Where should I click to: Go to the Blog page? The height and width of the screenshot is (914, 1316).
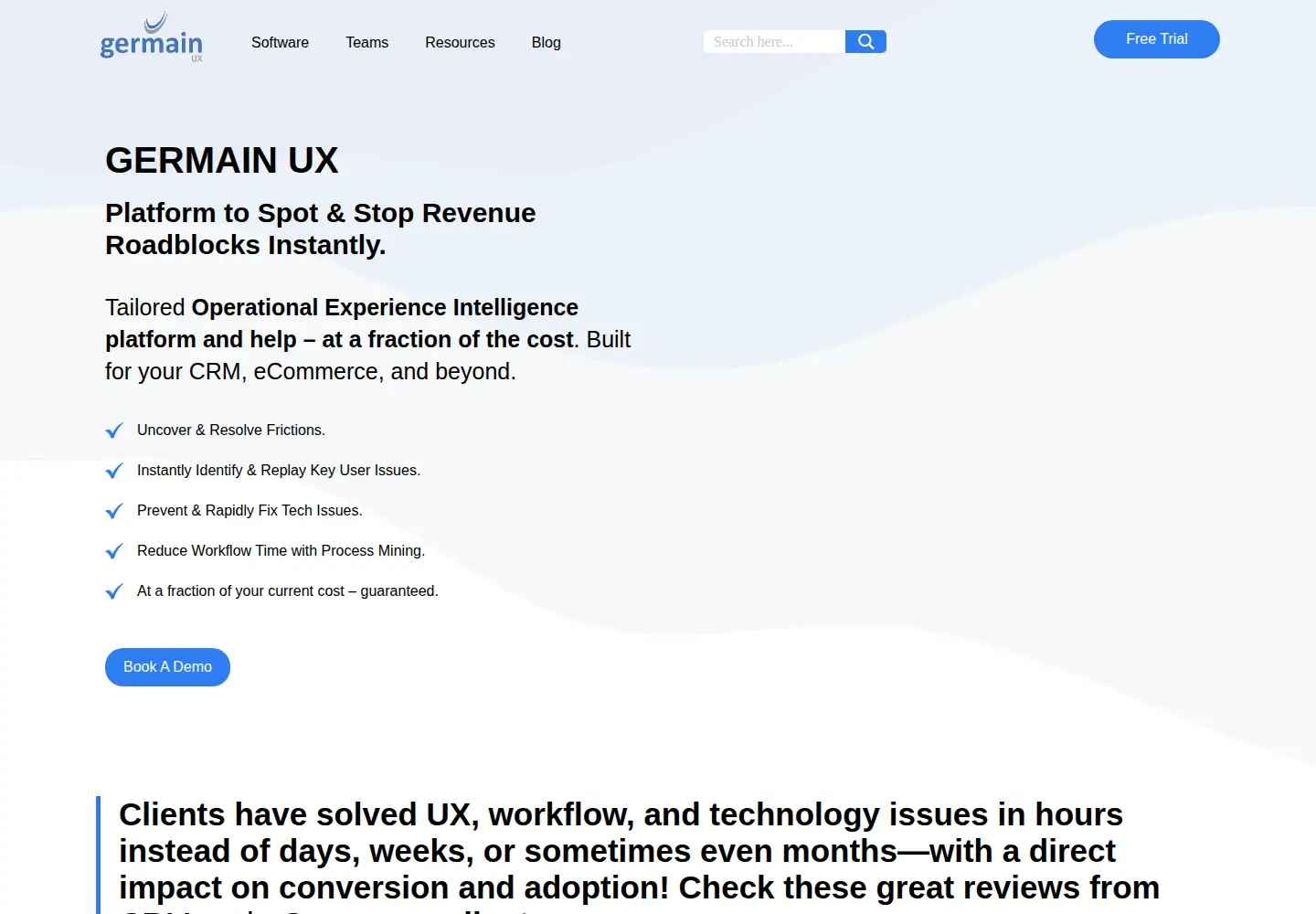coord(547,43)
